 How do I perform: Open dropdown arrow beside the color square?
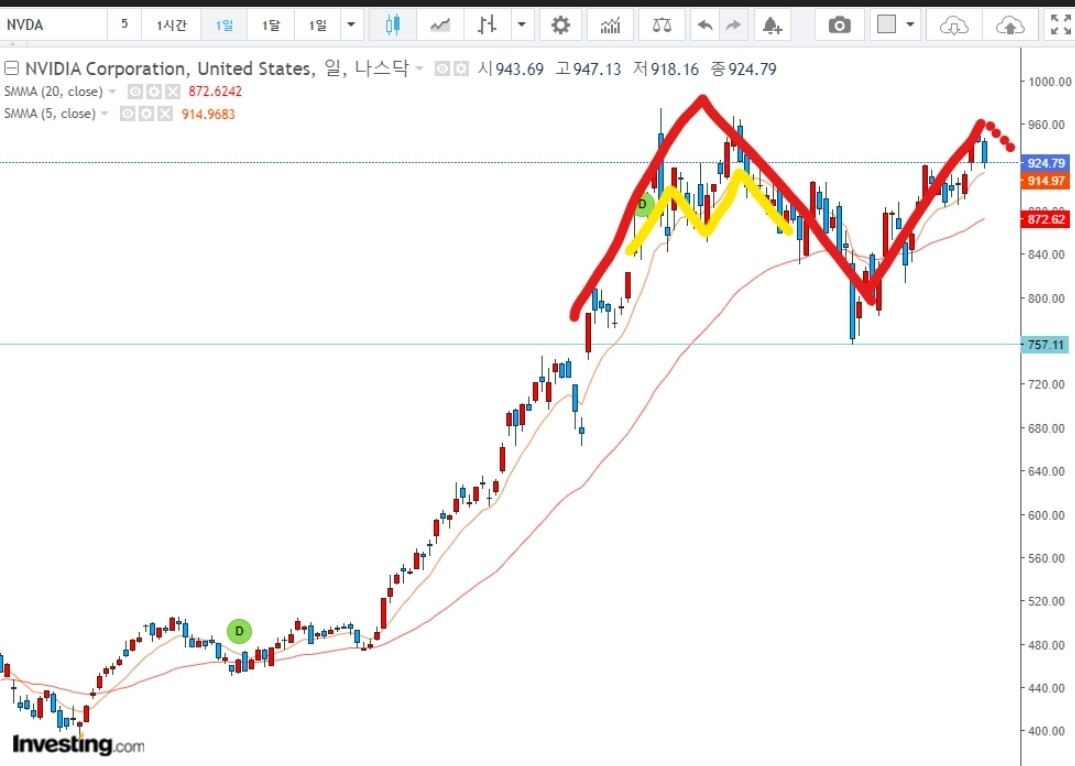(x=910, y=25)
